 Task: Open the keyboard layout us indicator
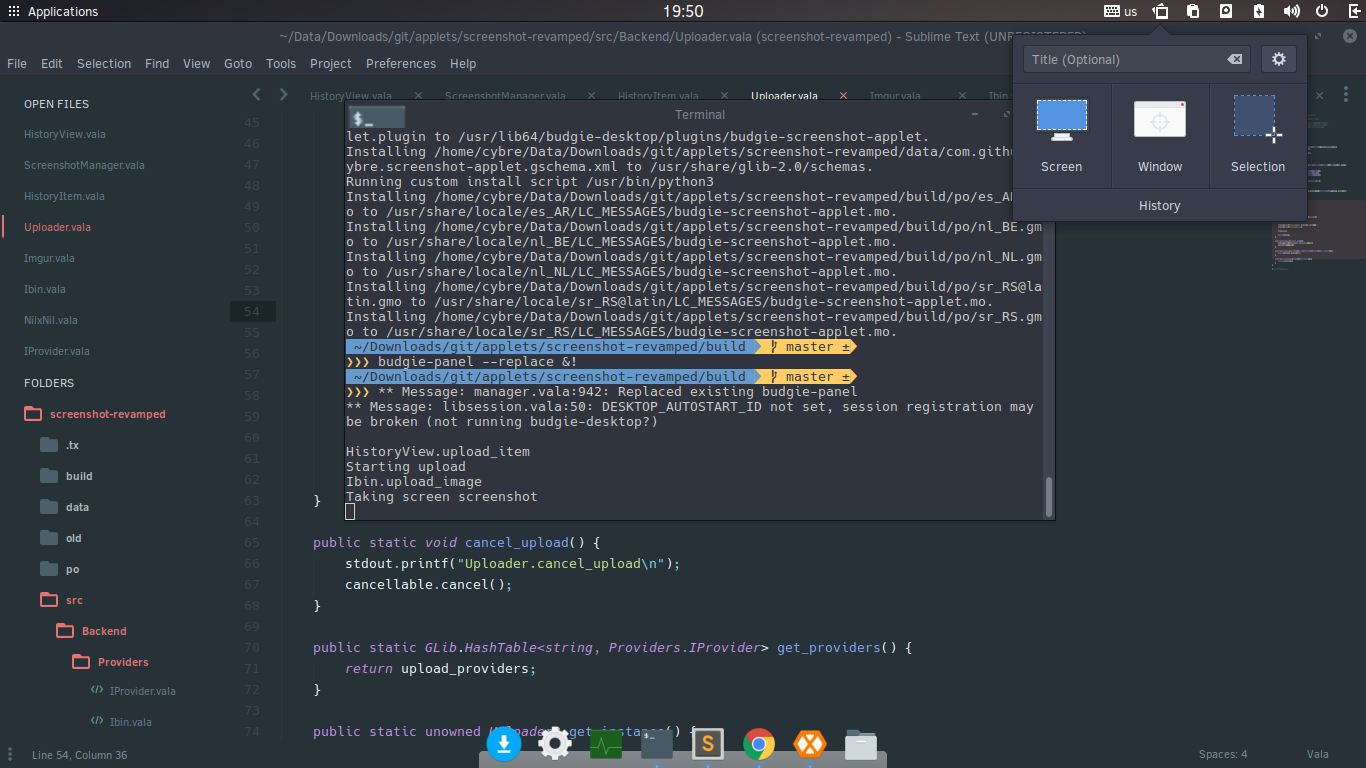(x=1120, y=12)
